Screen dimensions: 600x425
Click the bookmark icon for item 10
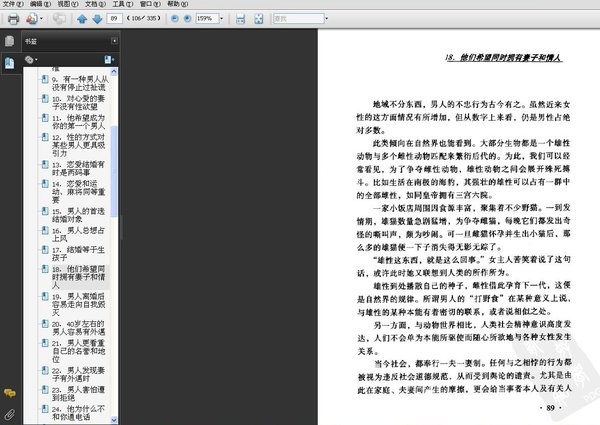(45, 98)
